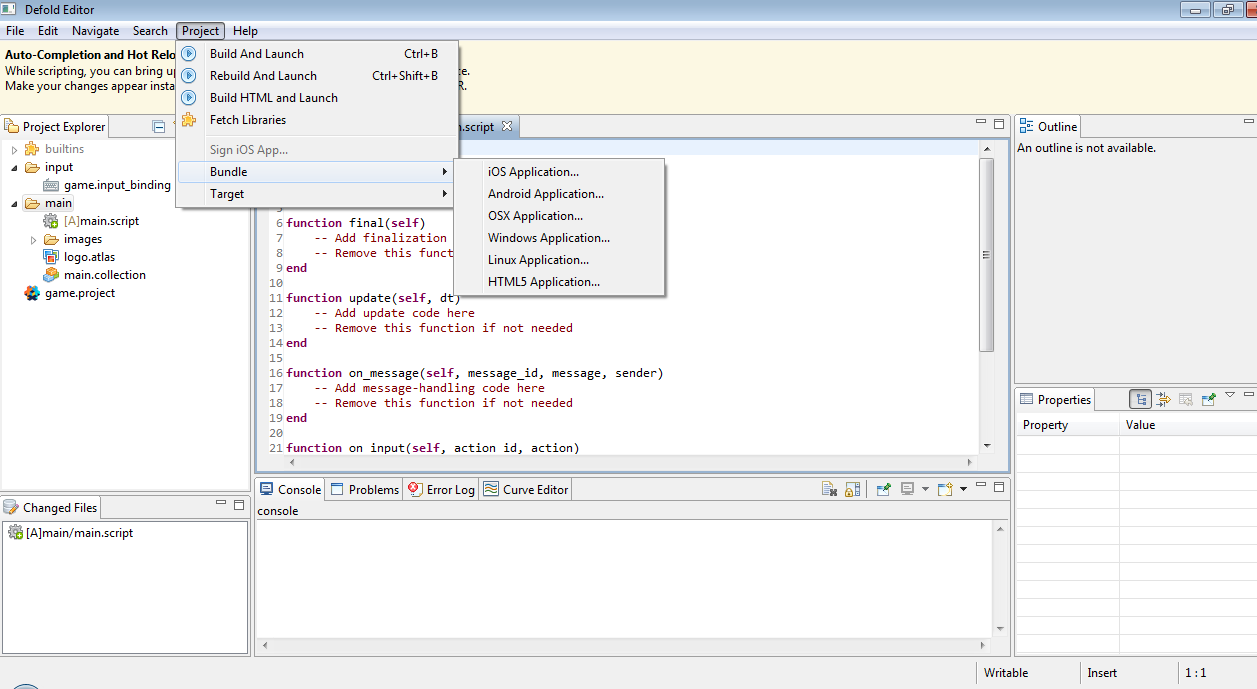Click the greyed Restore Default Value icon
This screenshot has height=689, width=1257.
tap(1186, 399)
